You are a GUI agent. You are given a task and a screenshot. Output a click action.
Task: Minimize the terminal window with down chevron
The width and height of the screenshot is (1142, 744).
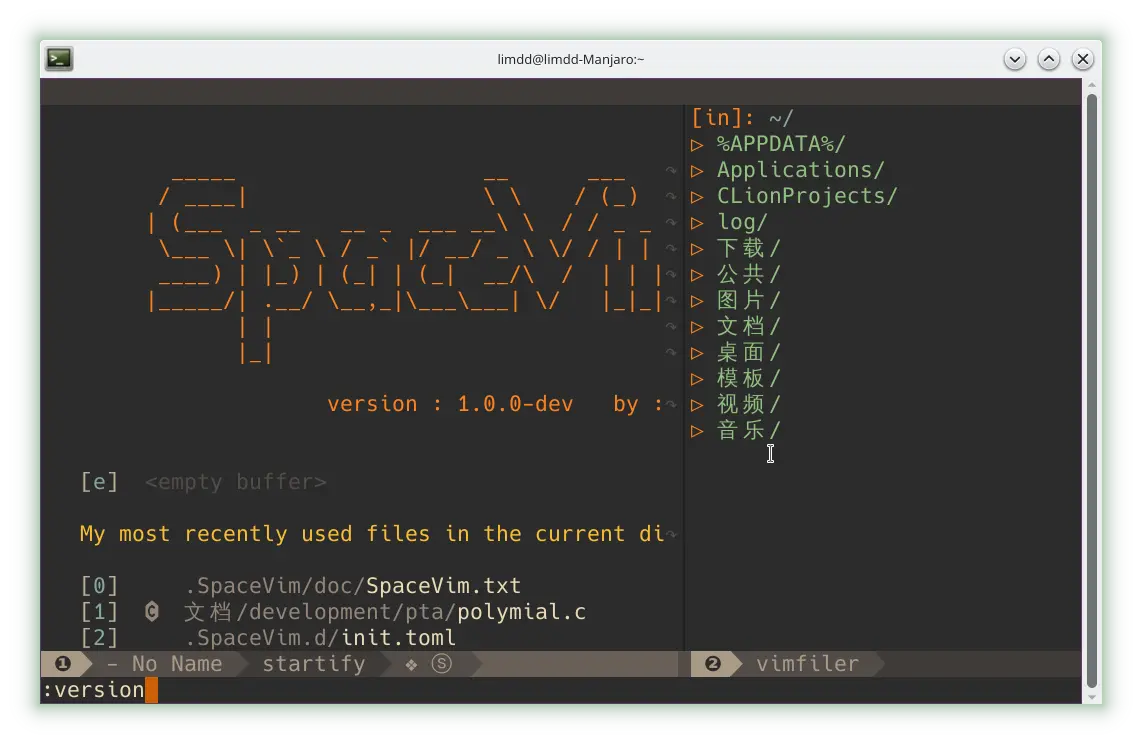coord(1015,59)
